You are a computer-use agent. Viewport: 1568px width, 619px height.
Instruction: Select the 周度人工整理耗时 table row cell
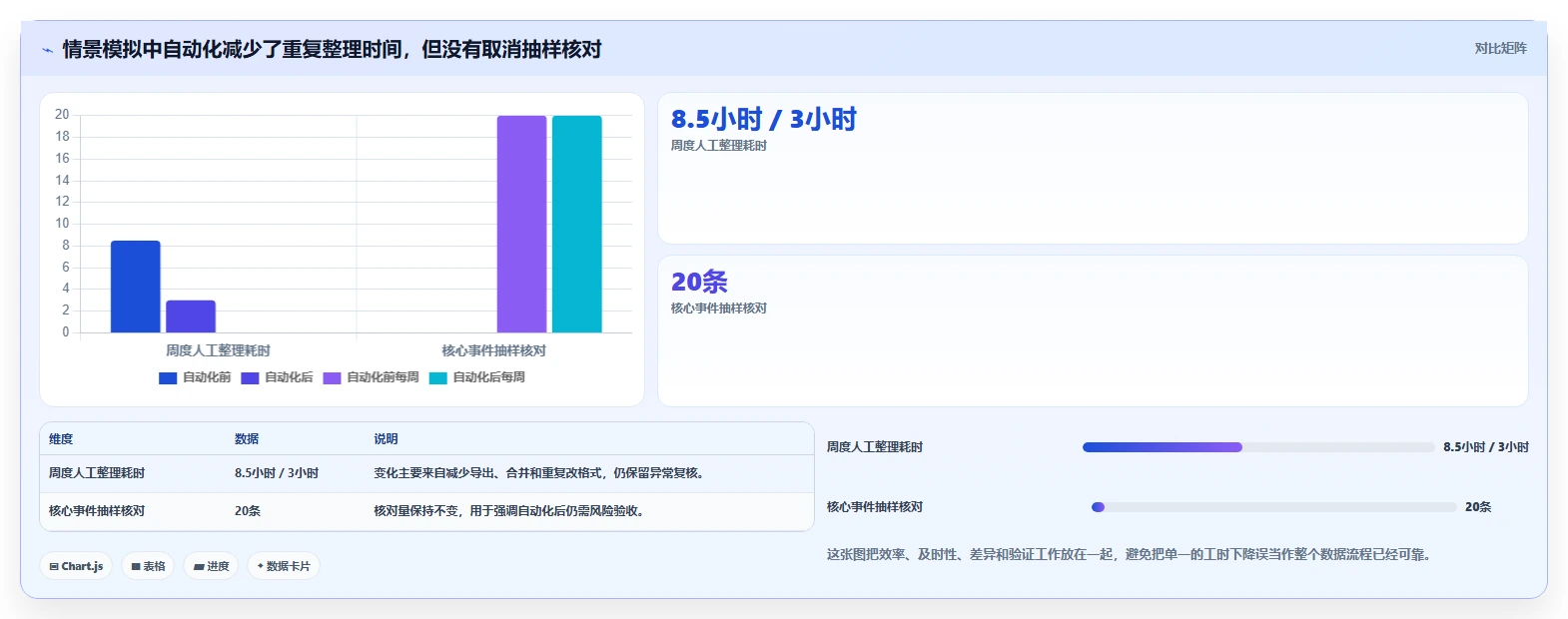tap(97, 473)
